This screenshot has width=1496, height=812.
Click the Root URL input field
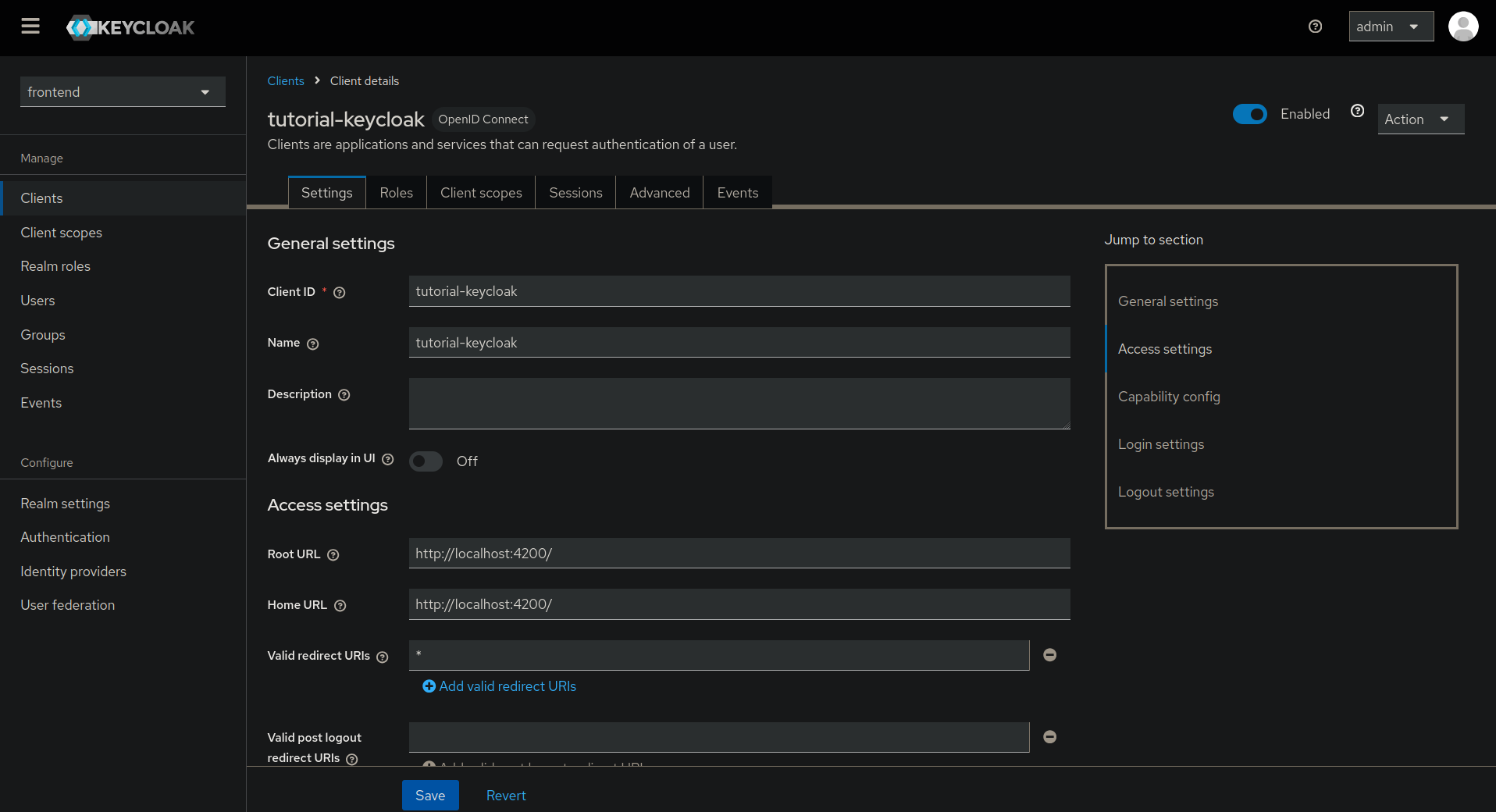(739, 554)
